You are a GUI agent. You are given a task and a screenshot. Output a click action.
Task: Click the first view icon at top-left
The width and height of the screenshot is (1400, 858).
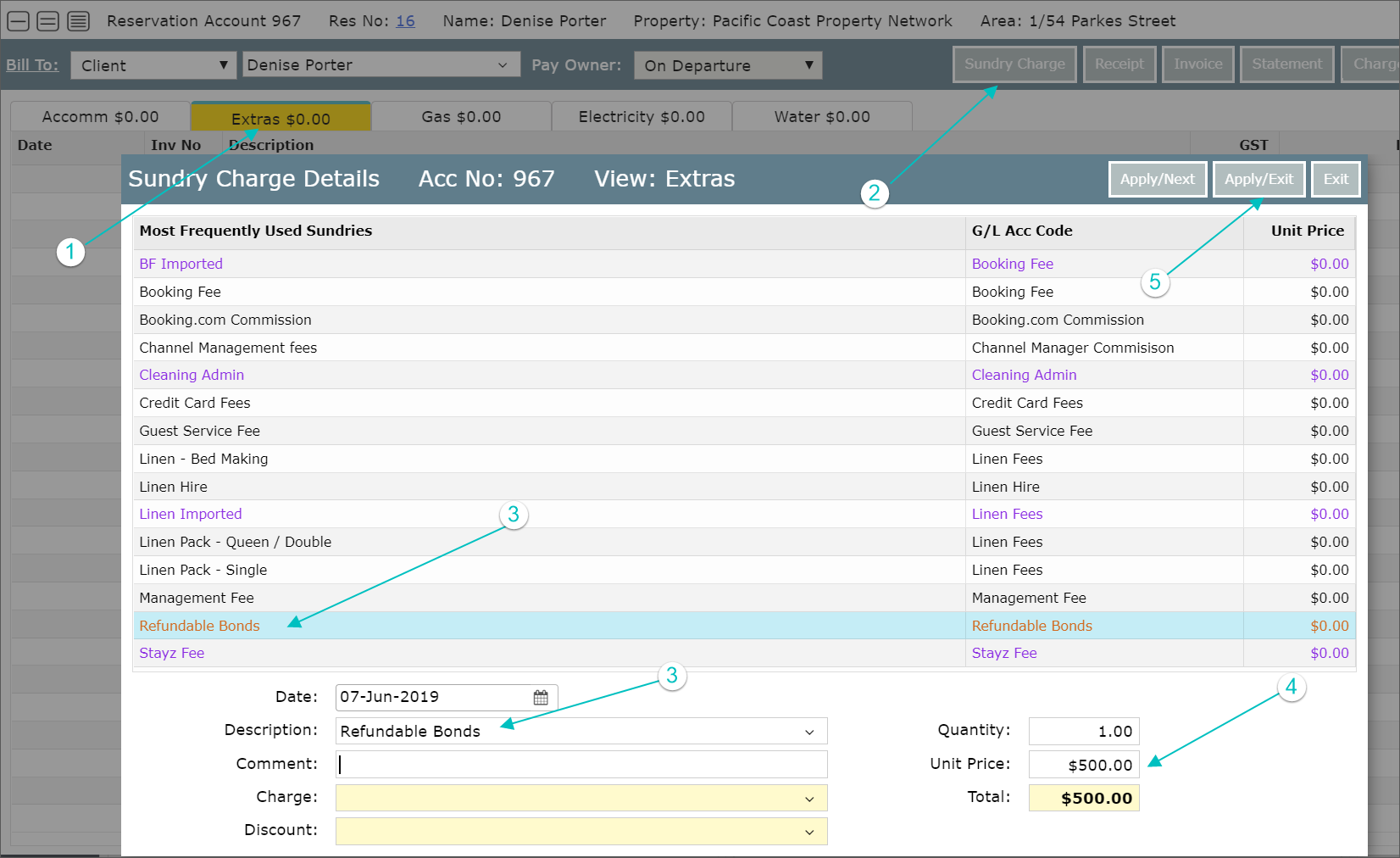pos(18,21)
